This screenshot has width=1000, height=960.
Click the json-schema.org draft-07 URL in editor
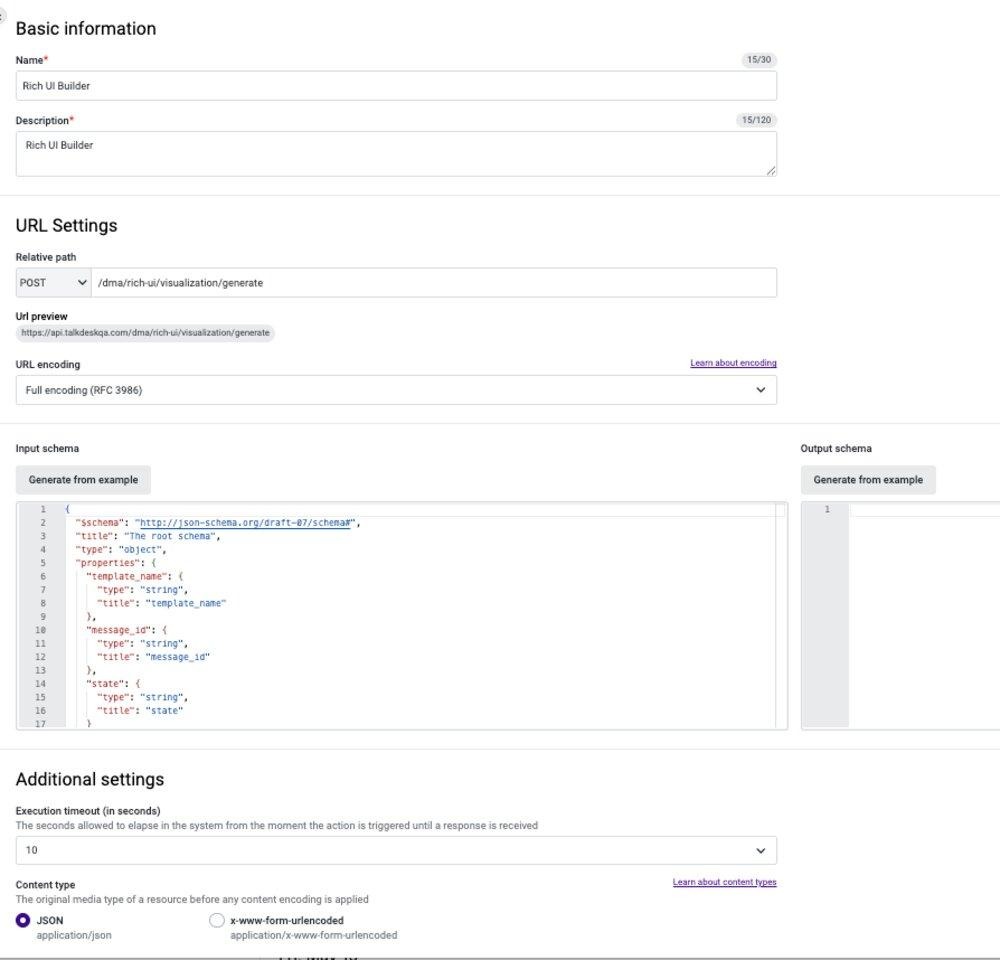click(245, 522)
